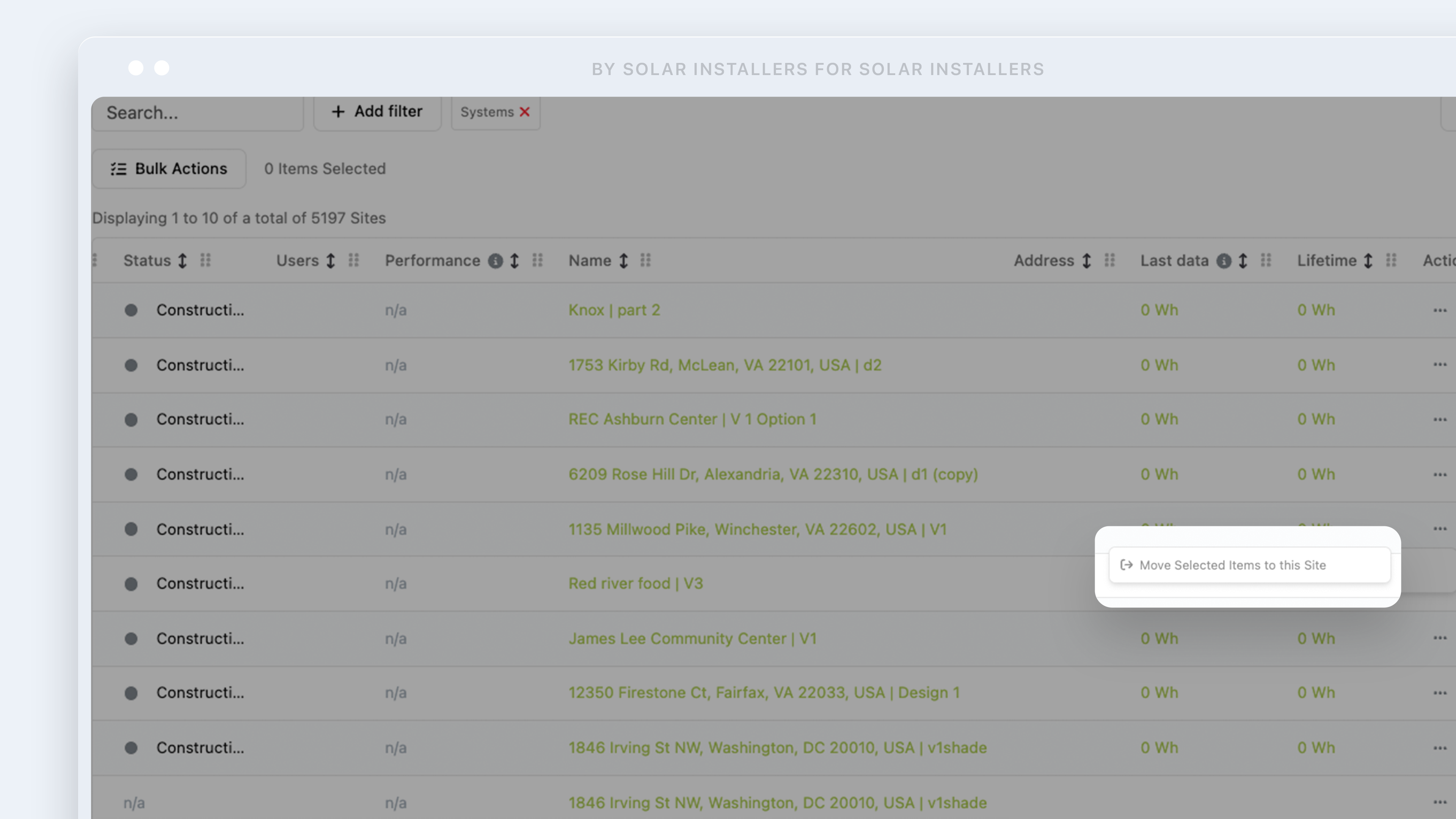This screenshot has height=819, width=1456.
Task: Sort table by Status column arrow
Action: coord(182,260)
